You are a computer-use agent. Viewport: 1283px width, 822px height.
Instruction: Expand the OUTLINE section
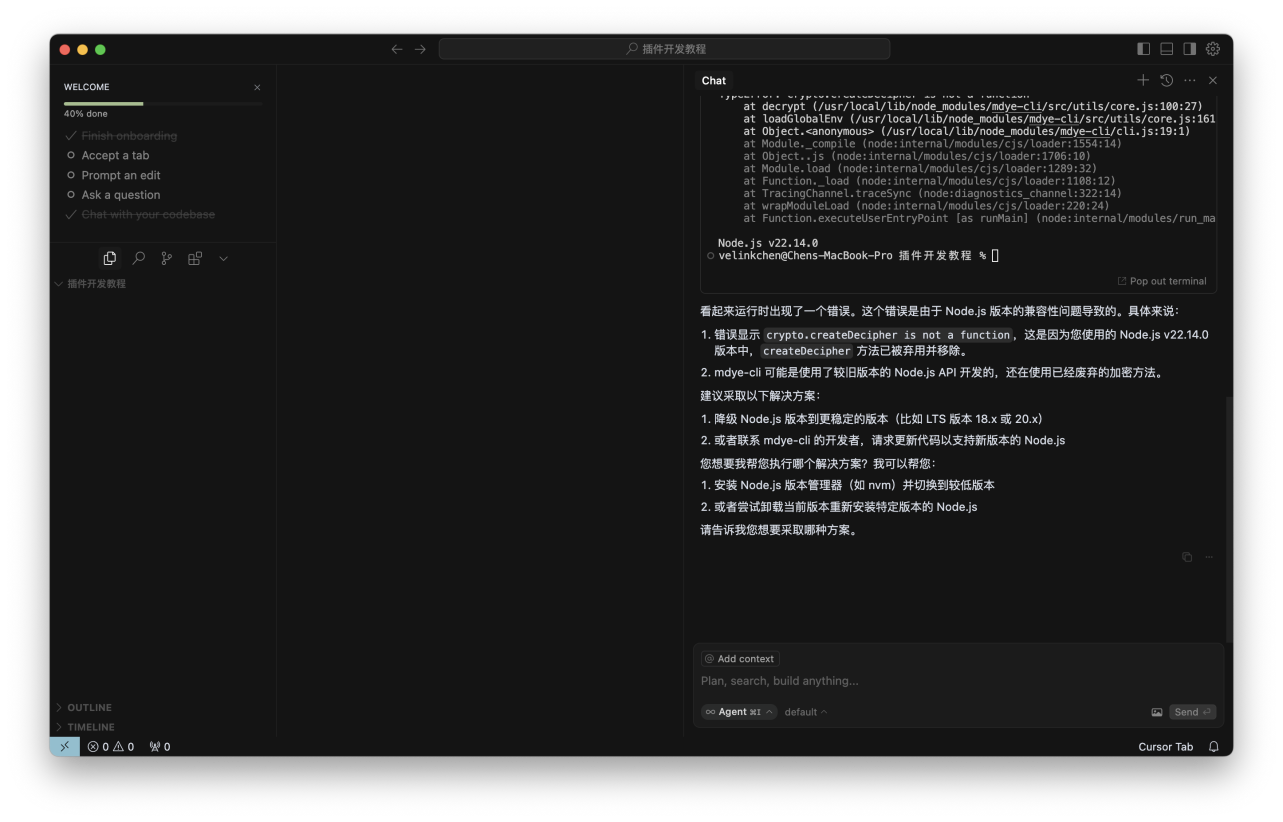tap(89, 707)
